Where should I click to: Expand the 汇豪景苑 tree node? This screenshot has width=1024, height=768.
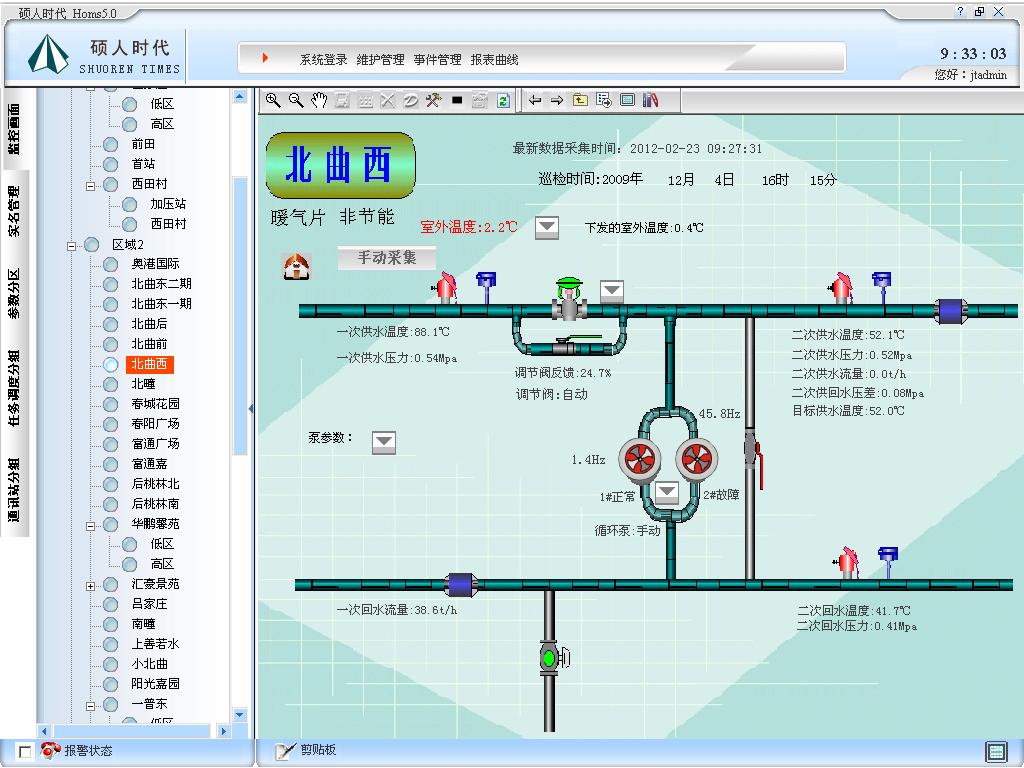point(90,585)
